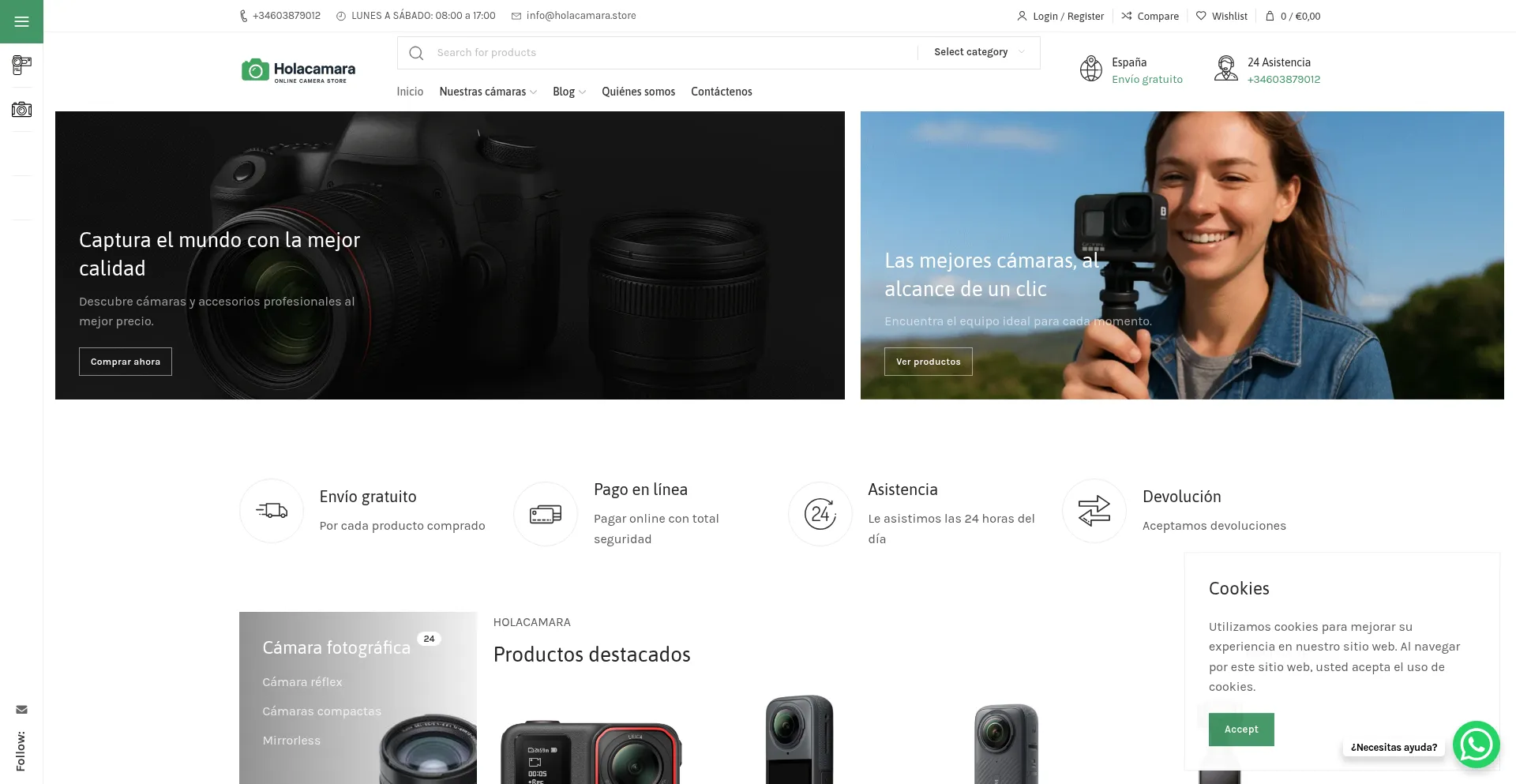Select the photo camera icon in the sidebar
Image resolution: width=1516 pixels, height=784 pixels.
tap(21, 108)
